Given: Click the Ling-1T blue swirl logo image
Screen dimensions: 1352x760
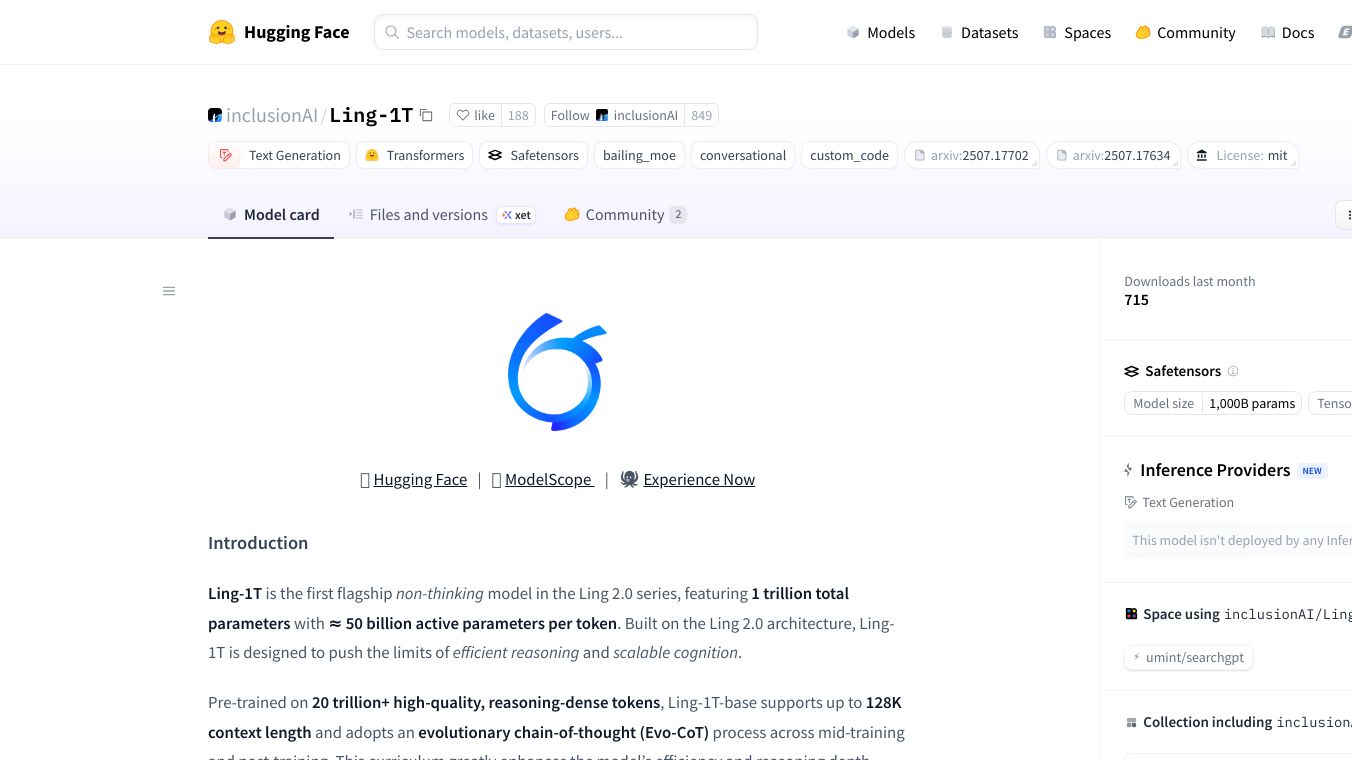Looking at the screenshot, I should click(557, 372).
